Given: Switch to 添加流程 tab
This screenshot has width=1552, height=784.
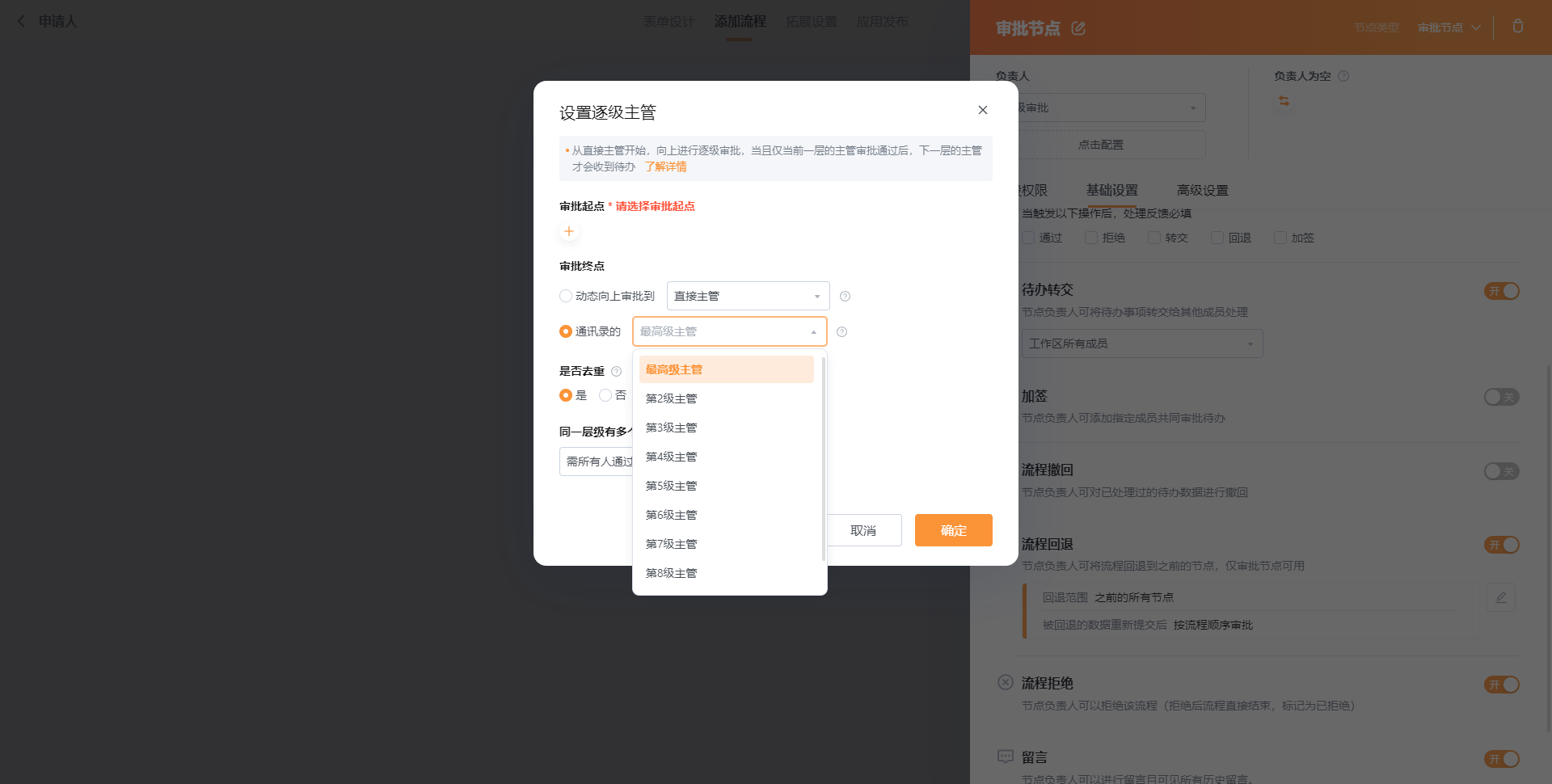Looking at the screenshot, I should pos(740,22).
